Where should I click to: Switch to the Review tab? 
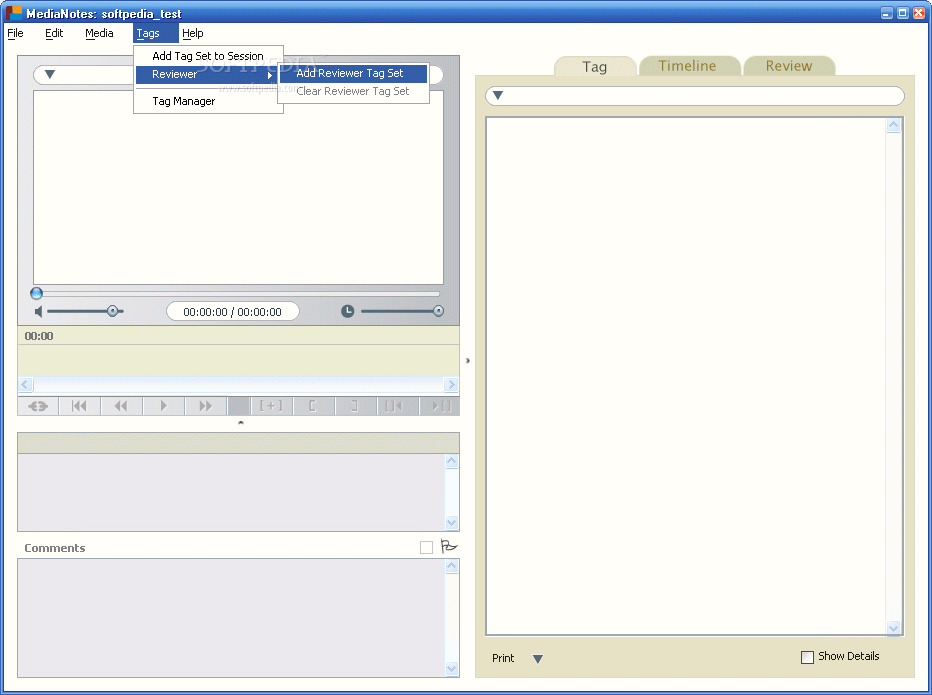click(x=789, y=66)
